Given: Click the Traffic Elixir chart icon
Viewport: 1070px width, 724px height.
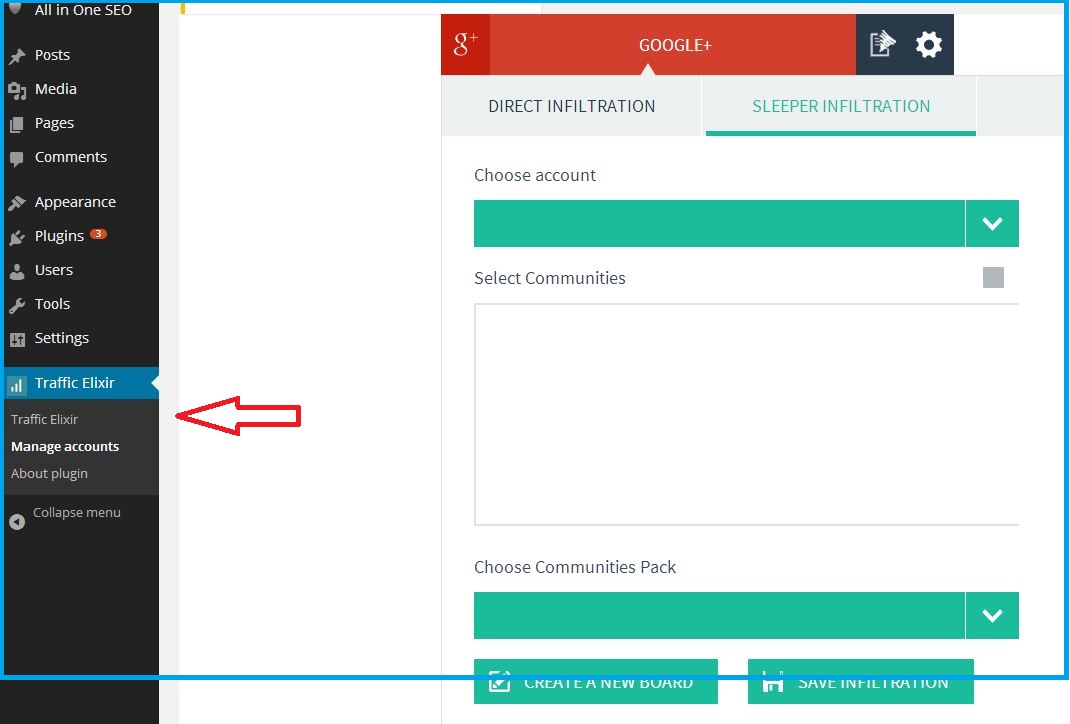Looking at the screenshot, I should click(x=16, y=385).
